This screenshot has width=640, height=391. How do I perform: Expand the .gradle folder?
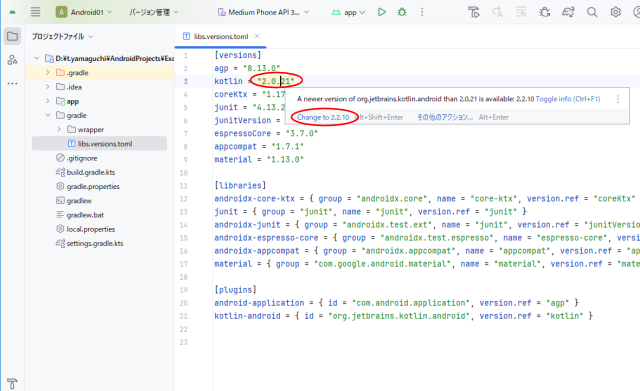48,73
